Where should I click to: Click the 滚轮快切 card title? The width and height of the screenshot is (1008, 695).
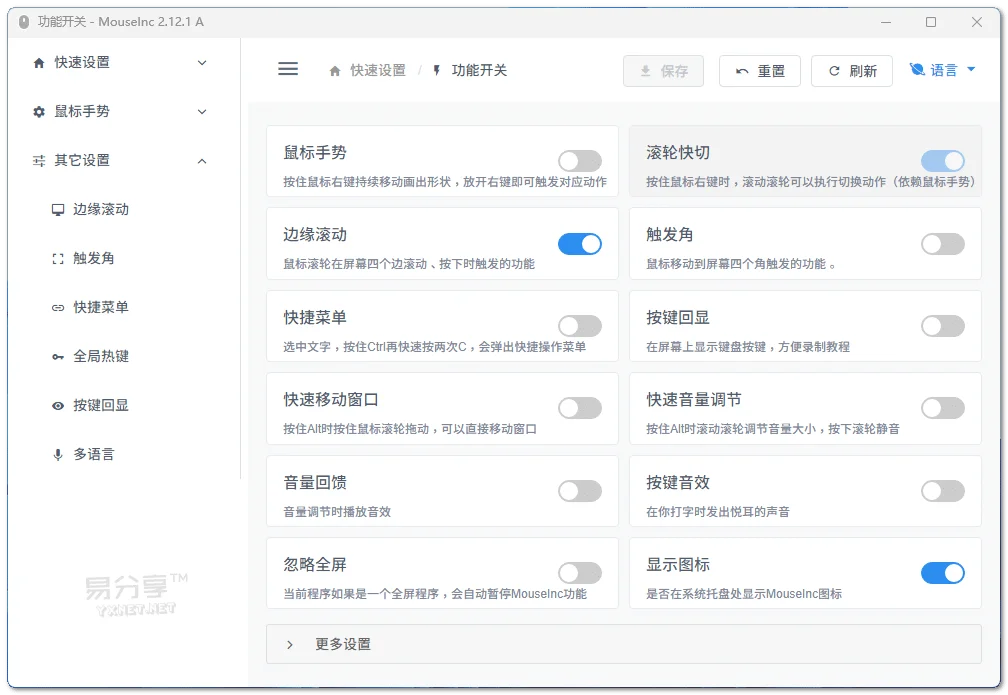click(678, 152)
